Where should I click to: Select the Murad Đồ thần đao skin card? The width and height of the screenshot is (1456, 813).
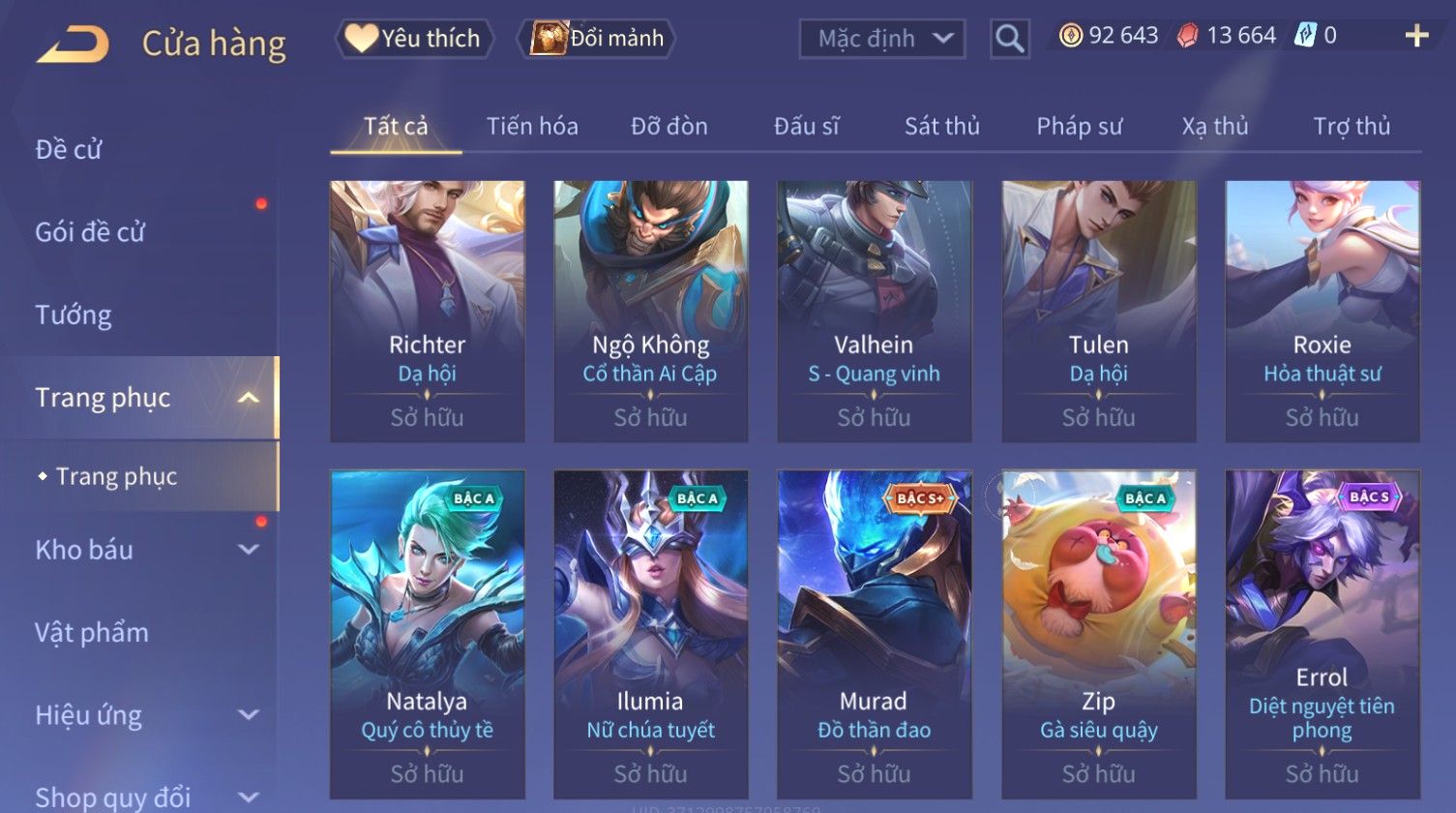[x=874, y=634]
